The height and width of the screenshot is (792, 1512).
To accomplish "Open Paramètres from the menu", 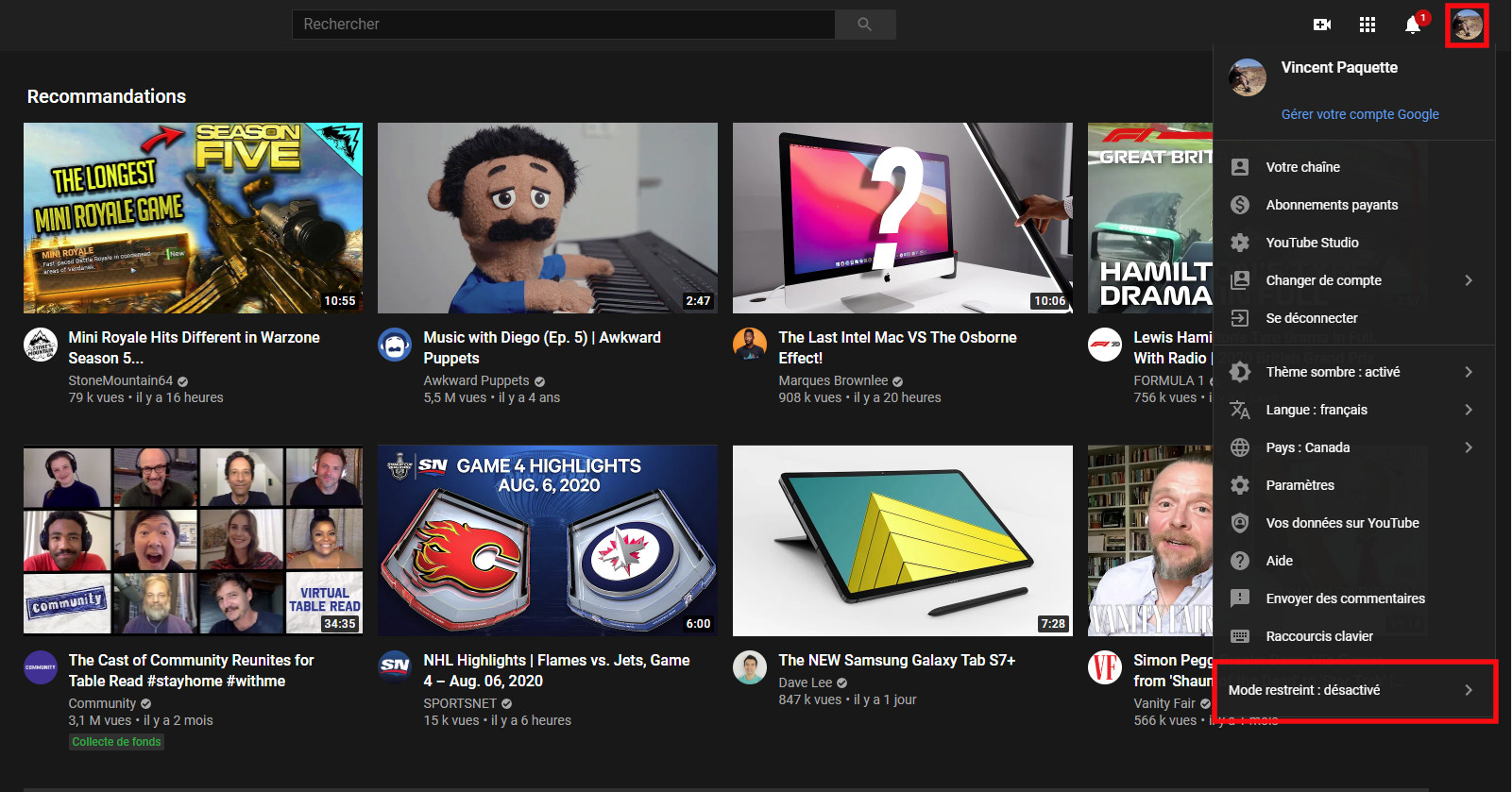I will pyautogui.click(x=1354, y=485).
